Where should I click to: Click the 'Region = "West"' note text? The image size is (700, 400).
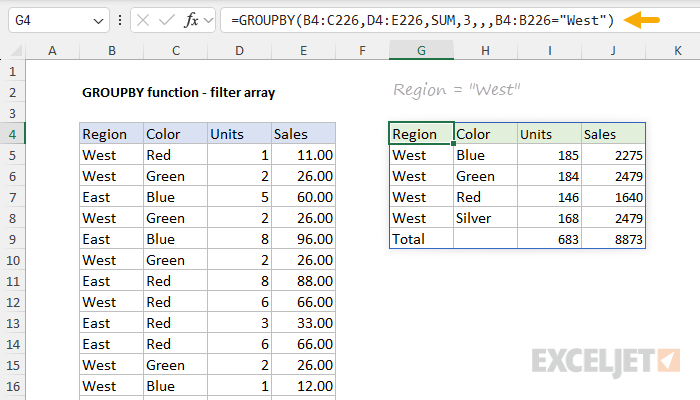point(457,90)
